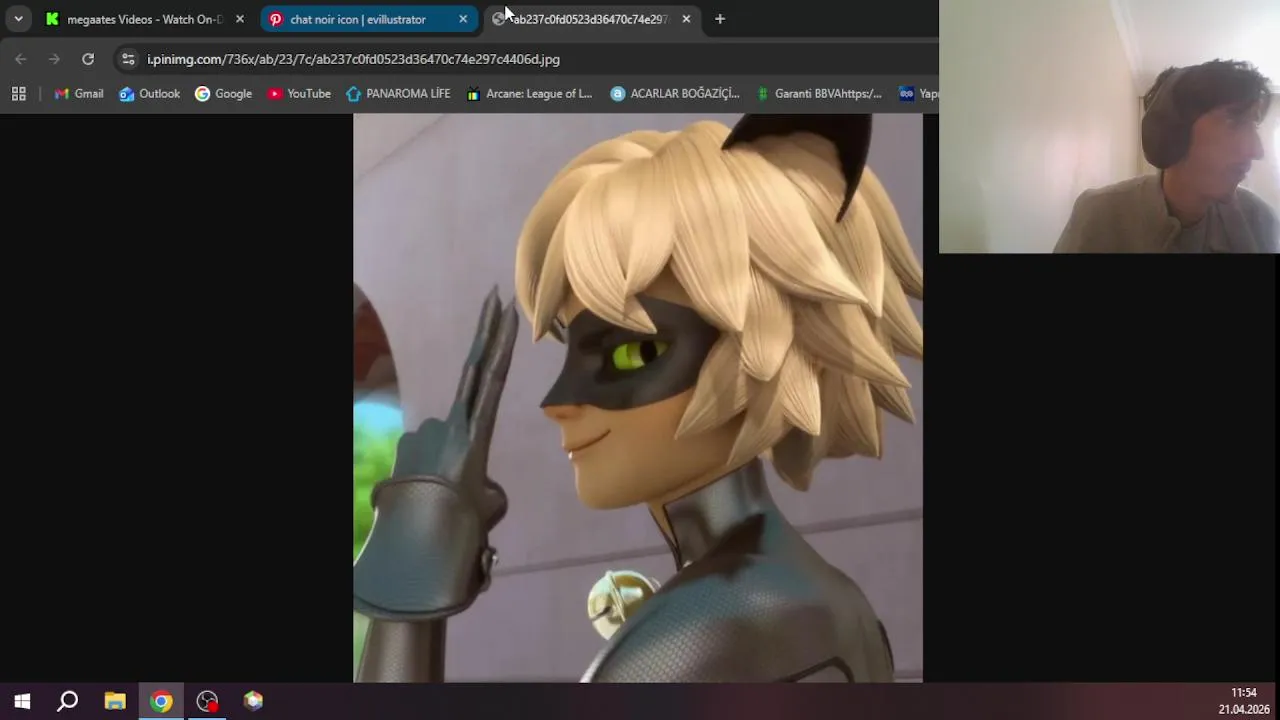The width and height of the screenshot is (1280, 720).
Task: Open the Gmail bookmark
Action: [x=79, y=93]
